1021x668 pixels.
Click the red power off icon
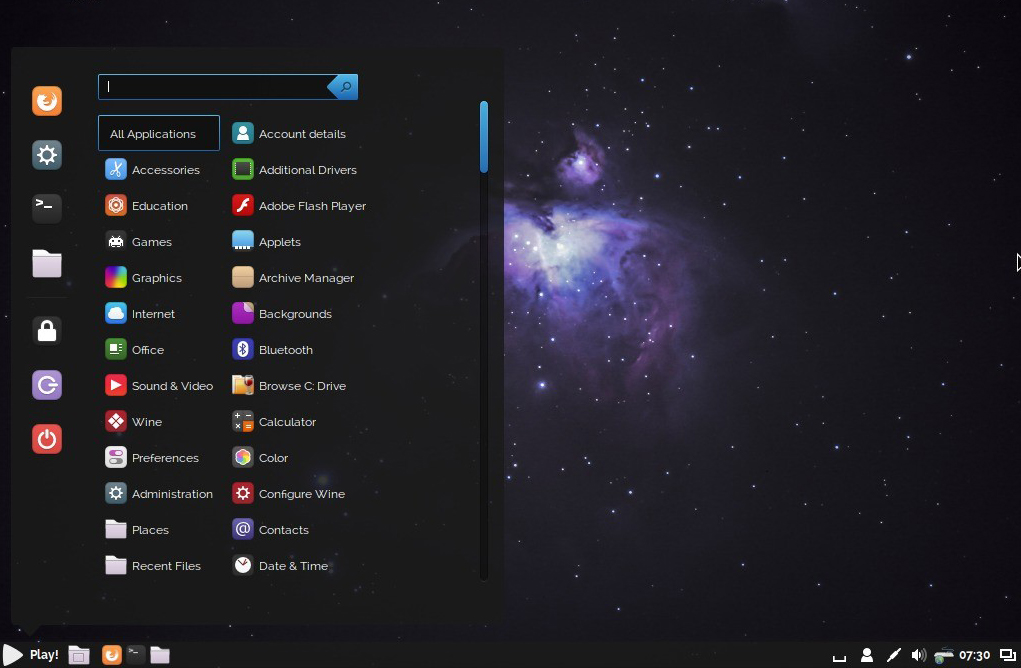coord(47,439)
